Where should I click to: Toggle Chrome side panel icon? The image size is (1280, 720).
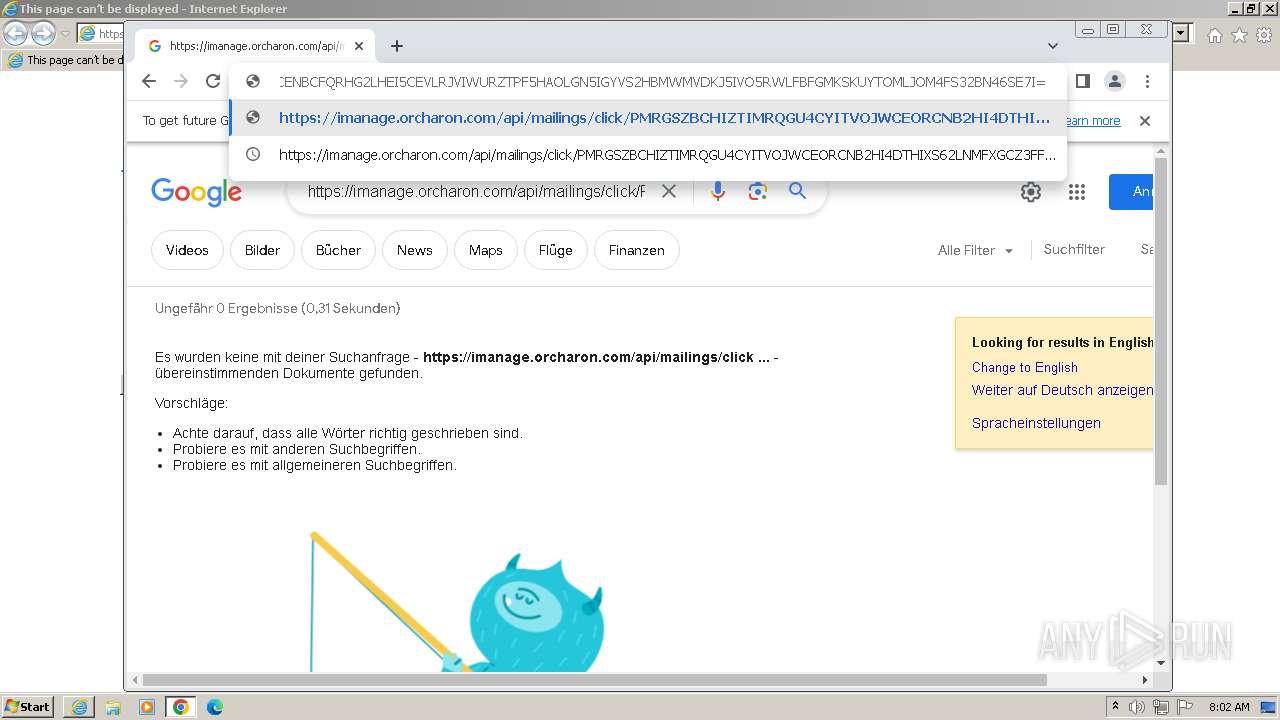[x=1082, y=81]
